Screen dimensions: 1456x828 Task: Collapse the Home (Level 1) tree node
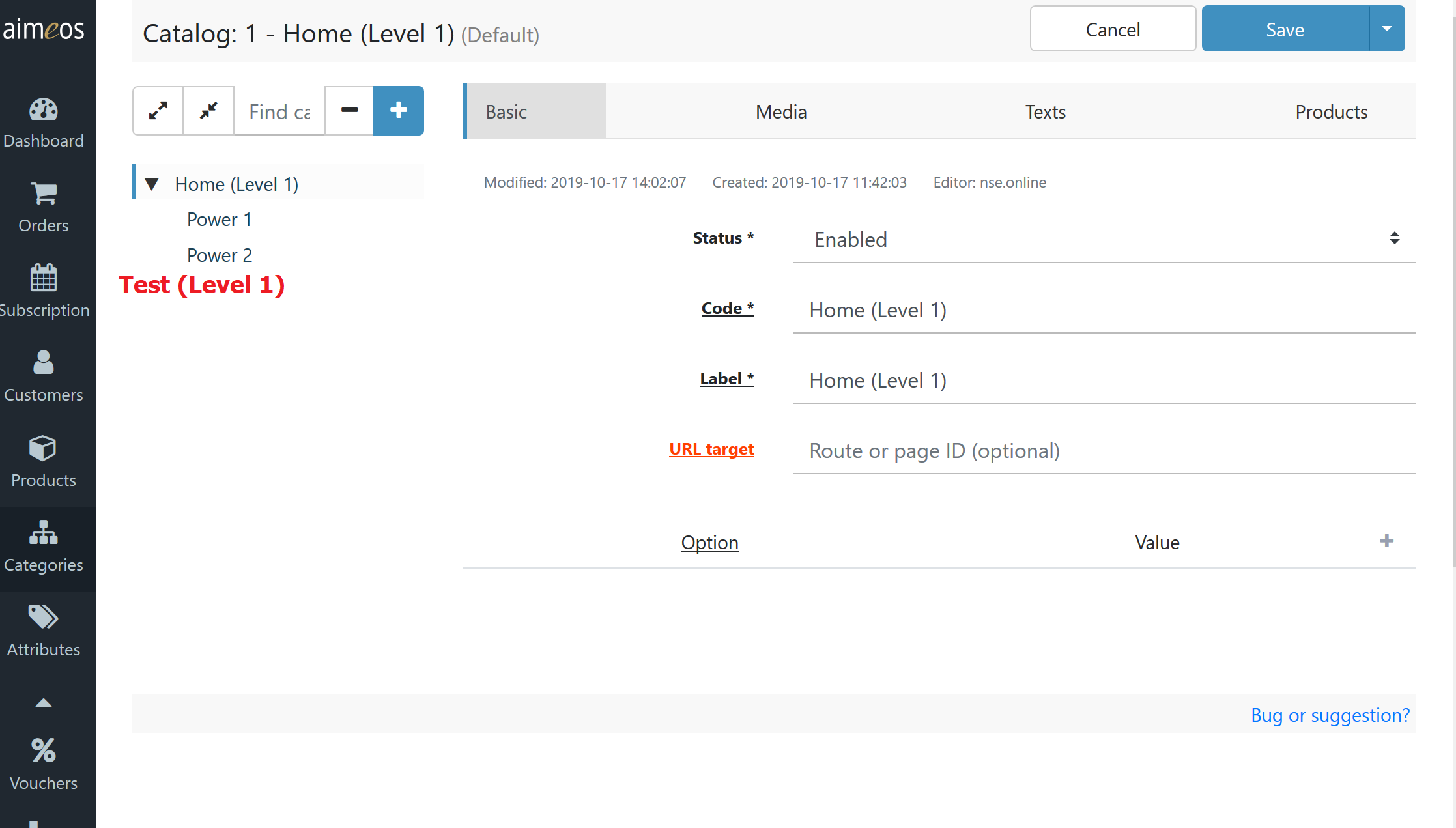pyautogui.click(x=152, y=184)
